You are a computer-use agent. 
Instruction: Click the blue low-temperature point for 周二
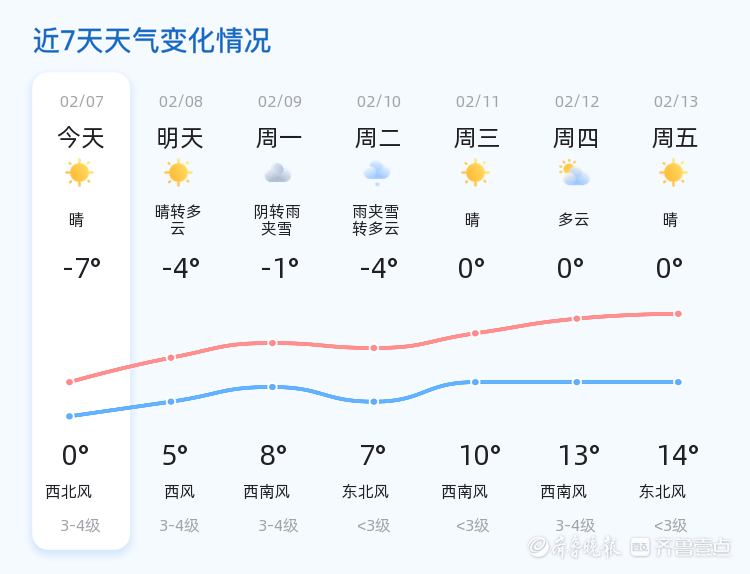[374, 401]
